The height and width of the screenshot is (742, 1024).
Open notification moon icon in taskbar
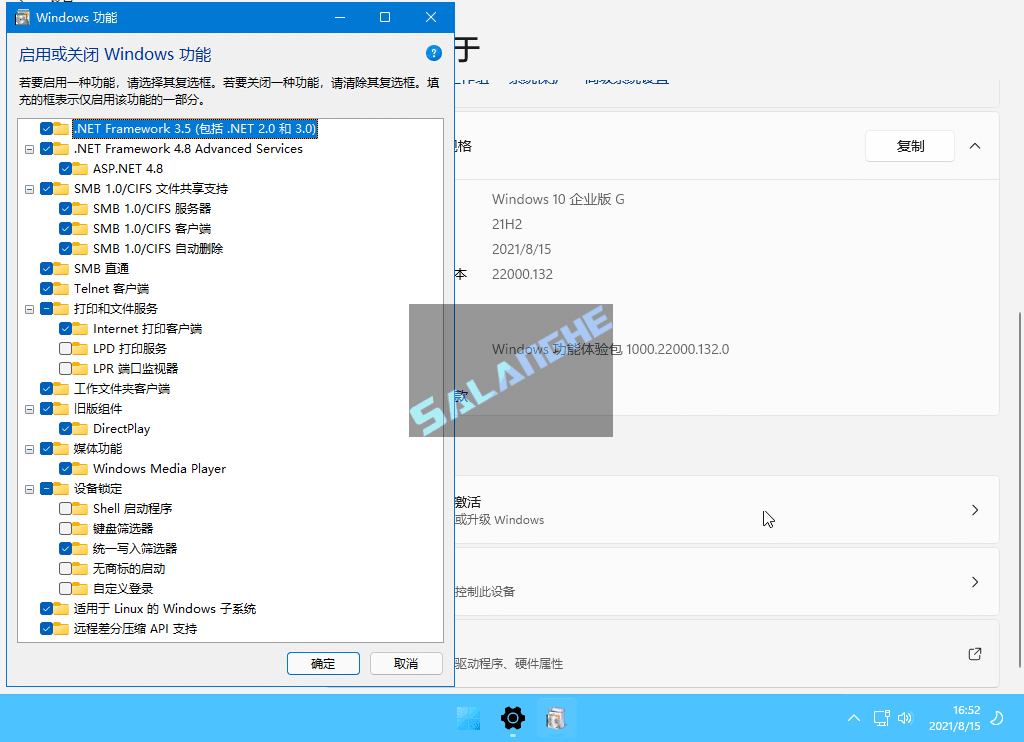pos(997,718)
